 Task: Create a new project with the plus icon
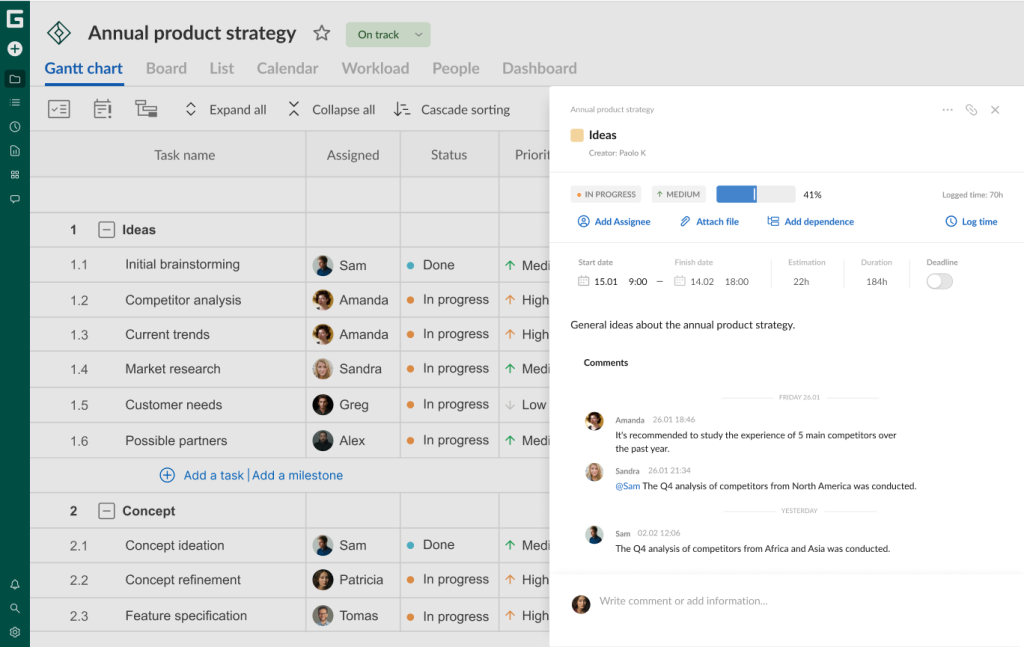(14, 48)
